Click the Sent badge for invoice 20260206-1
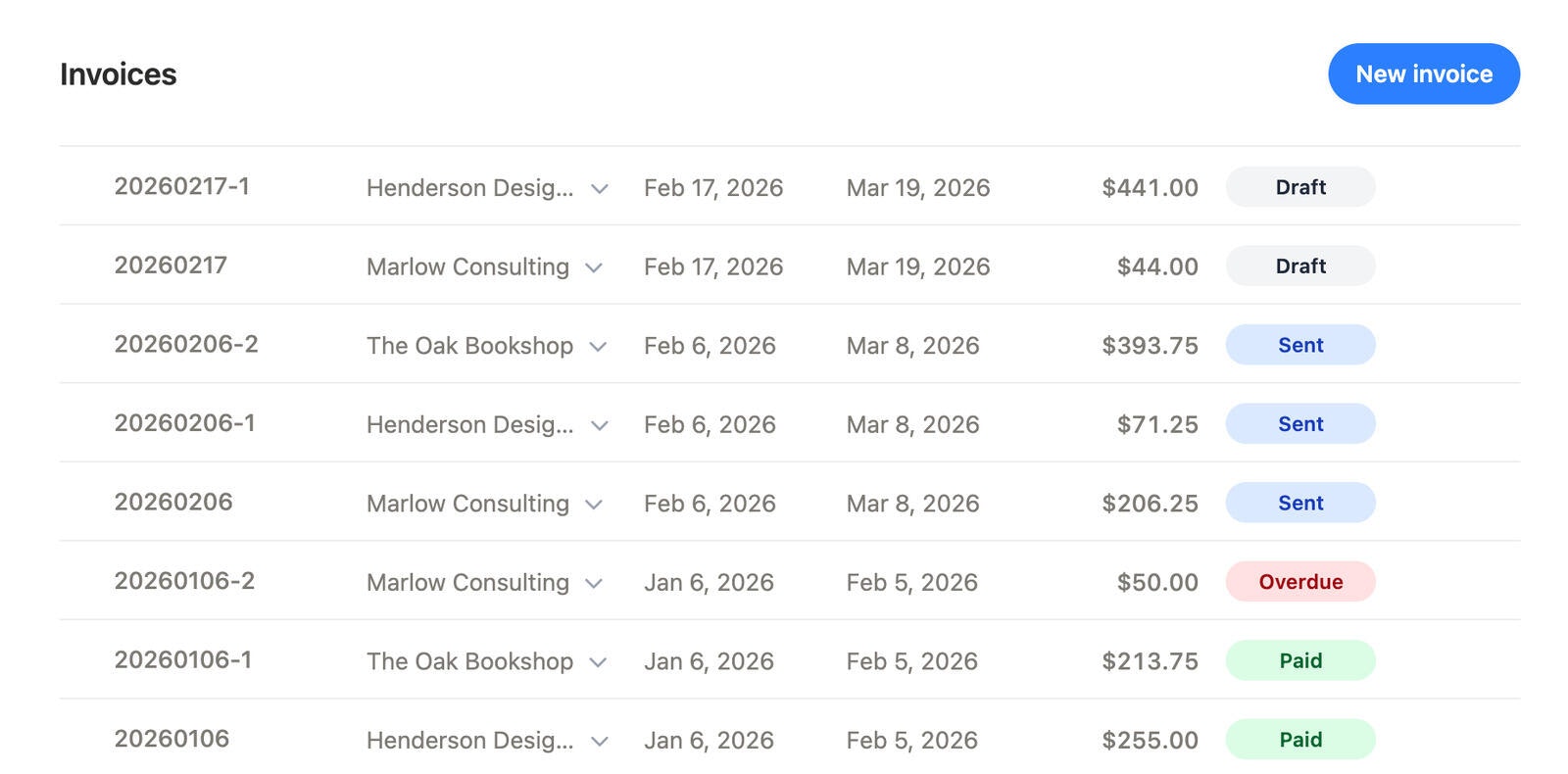The height and width of the screenshot is (774, 1568). pos(1300,423)
